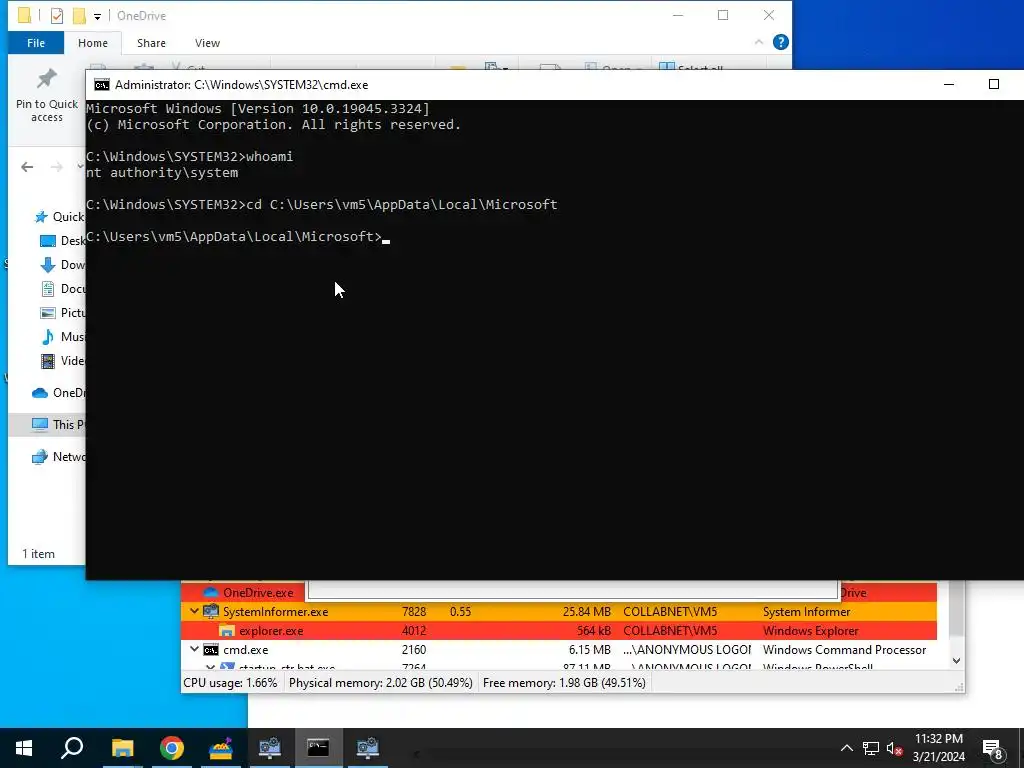The width and height of the screenshot is (1024, 768).
Task: Click Physical memory status bar entry
Action: click(x=381, y=682)
